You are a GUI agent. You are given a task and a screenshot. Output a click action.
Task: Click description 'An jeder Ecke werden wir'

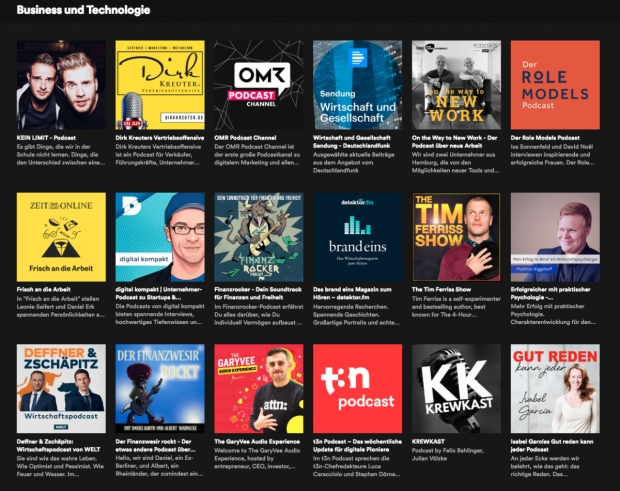[546, 466]
